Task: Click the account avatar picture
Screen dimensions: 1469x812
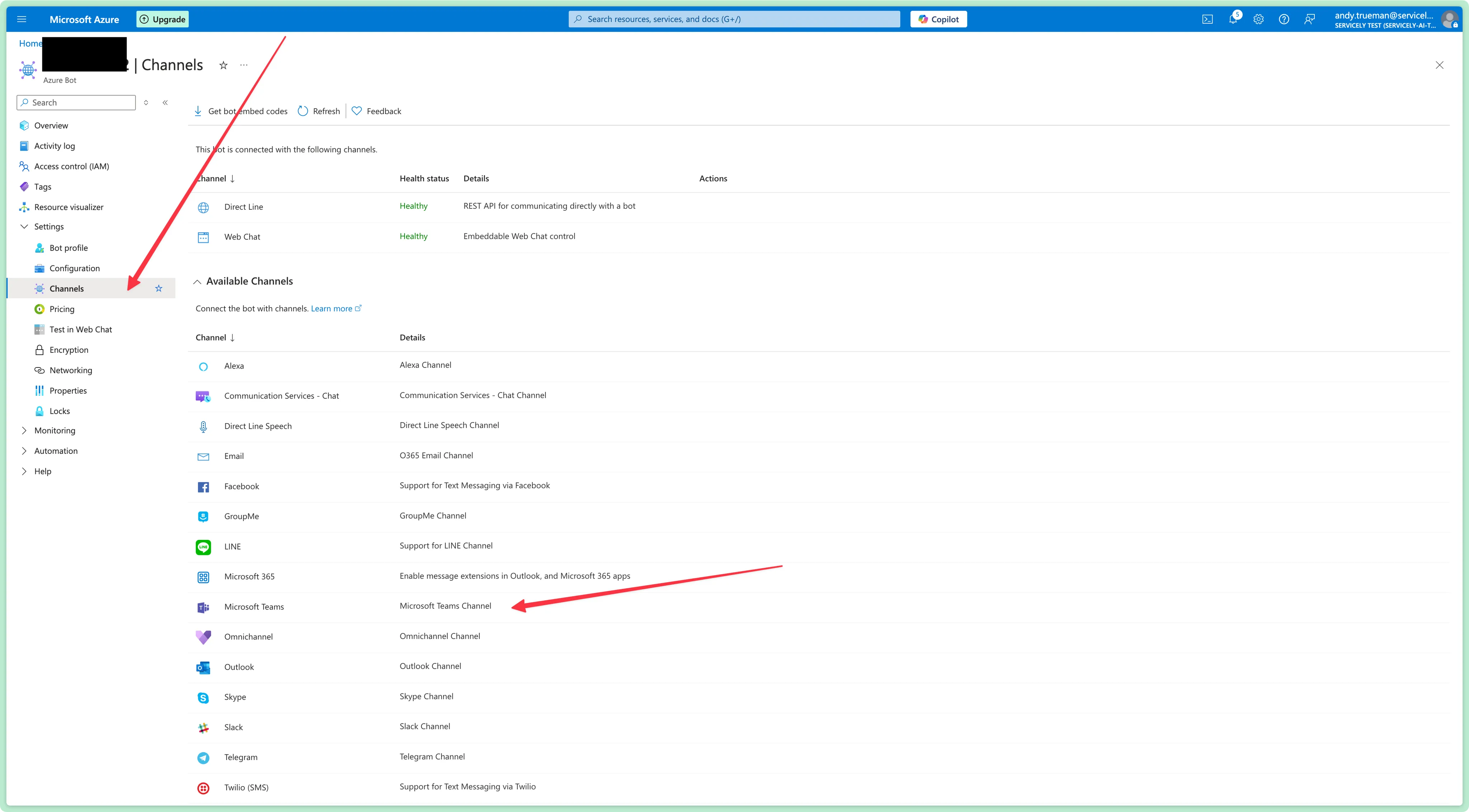Action: pyautogui.click(x=1449, y=19)
